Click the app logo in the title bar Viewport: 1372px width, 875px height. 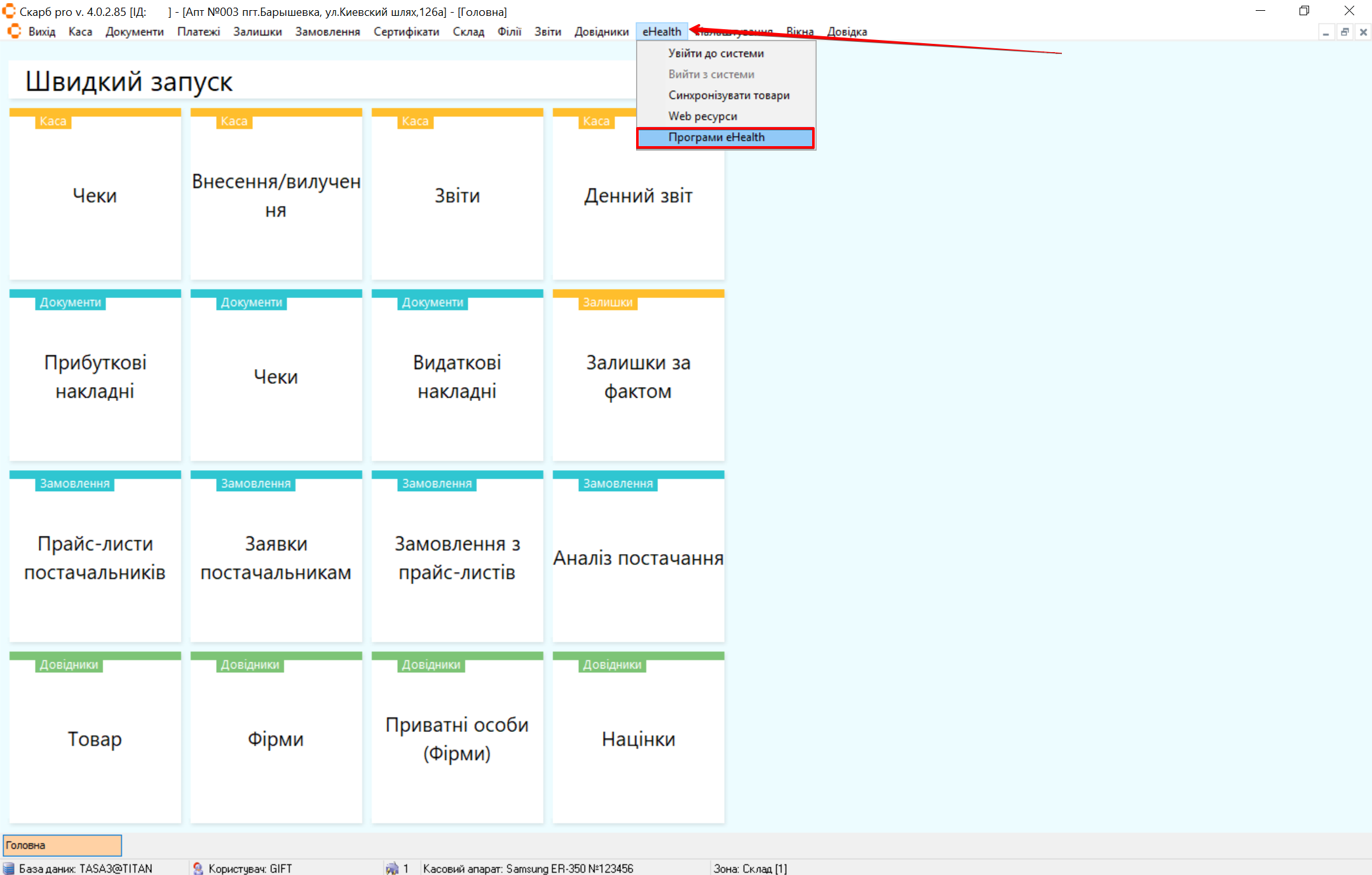[x=9, y=11]
